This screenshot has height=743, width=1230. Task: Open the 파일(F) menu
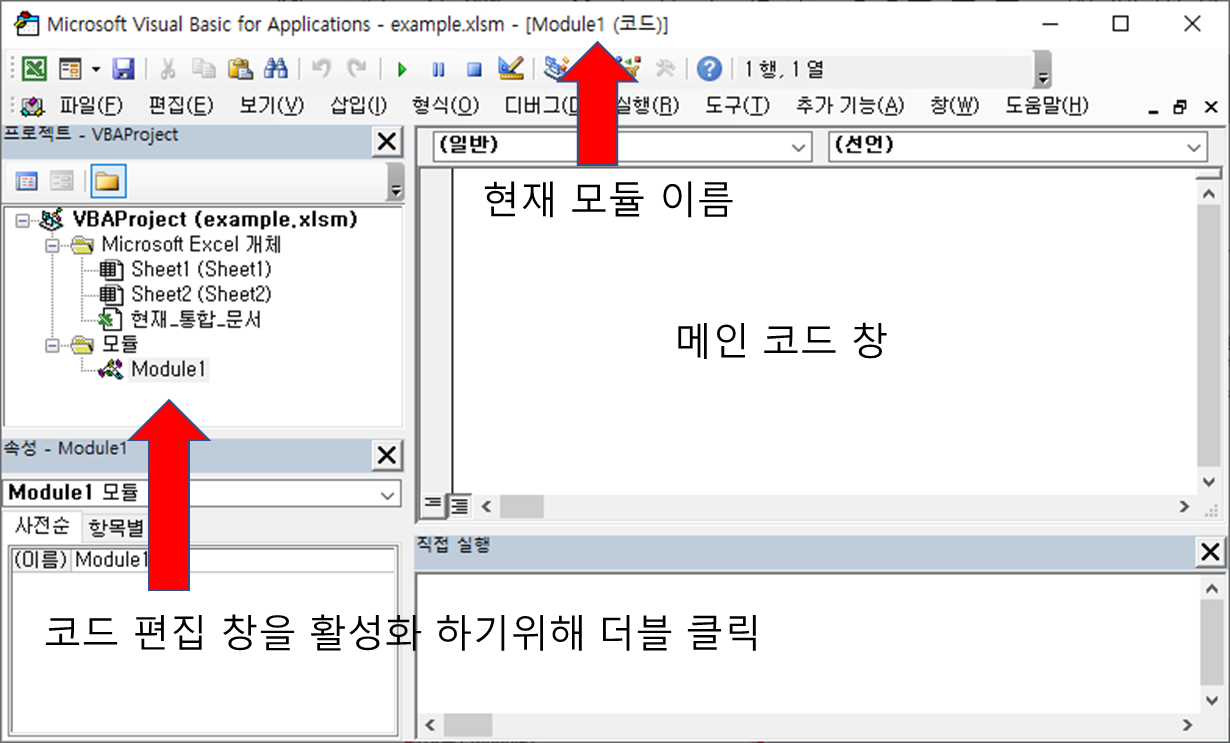91,106
